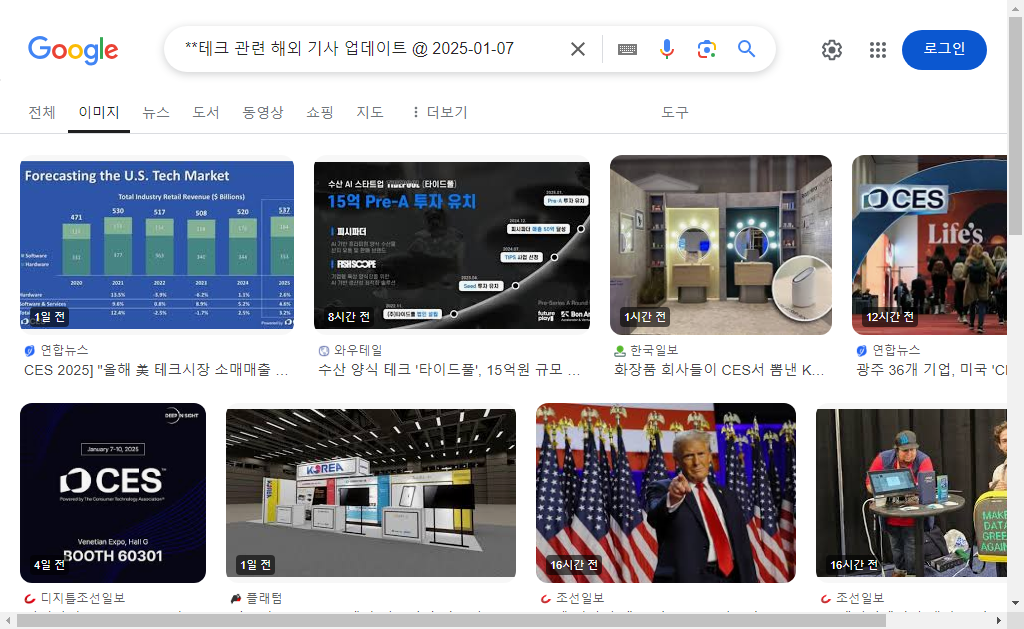Image resolution: width=1024 pixels, height=629 pixels.
Task: Click 와우테일 favicon icon
Action: click(x=323, y=351)
